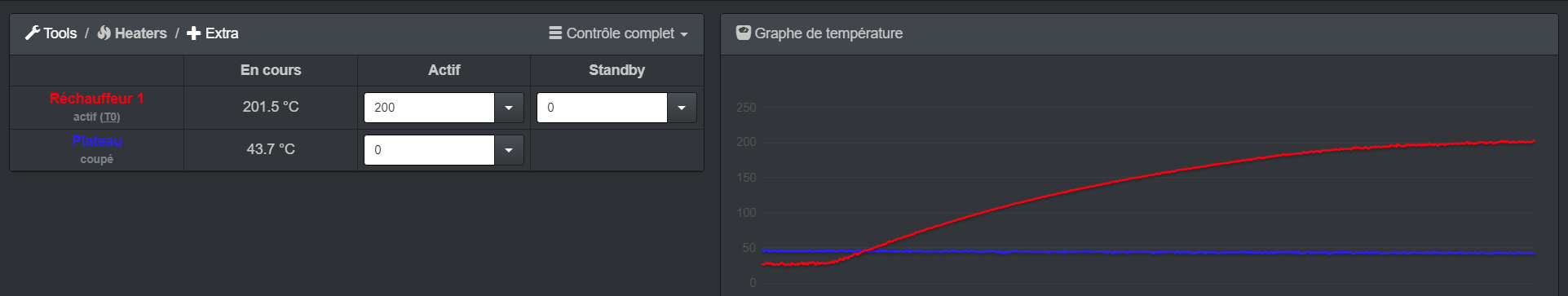Click the Tools wrench icon

click(x=33, y=33)
